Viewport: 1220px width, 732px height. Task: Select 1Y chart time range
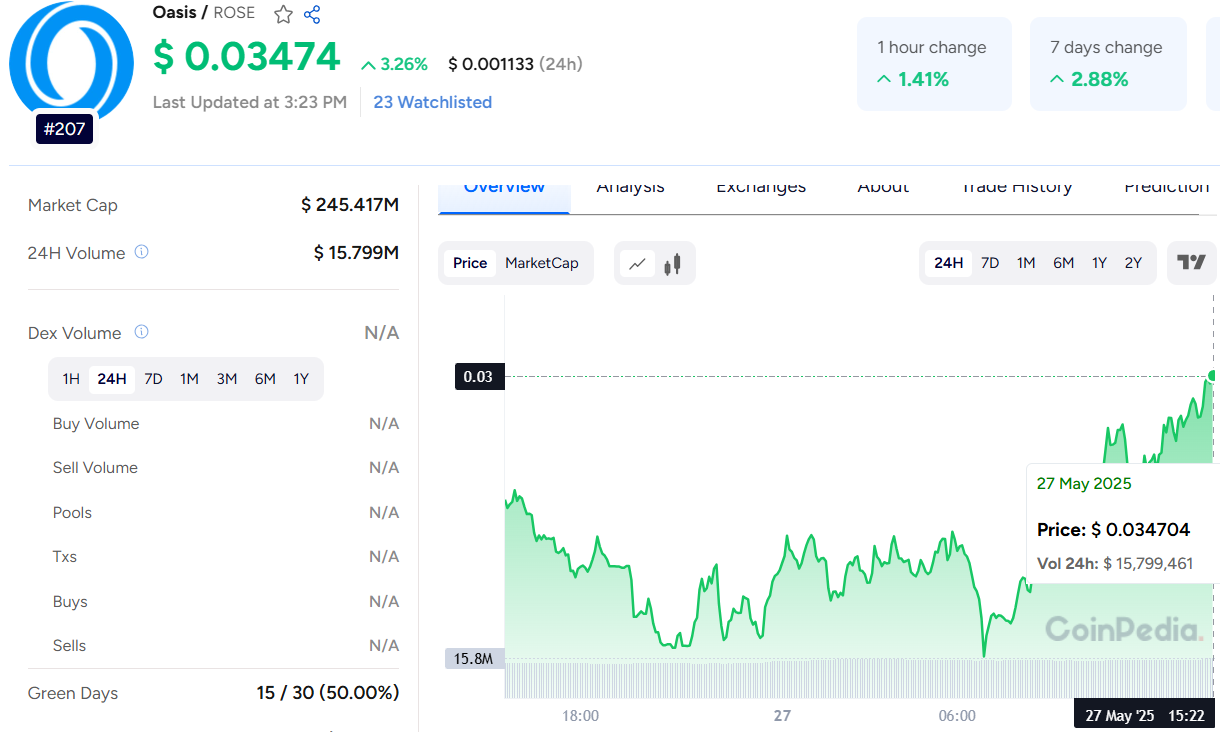(1099, 263)
